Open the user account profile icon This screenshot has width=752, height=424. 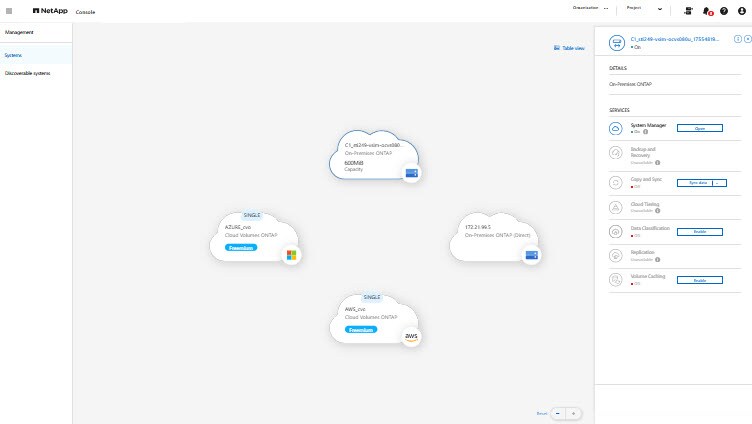point(741,11)
